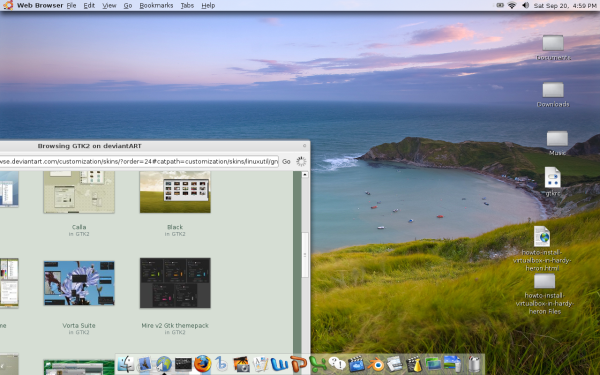Open chat bubbles icon in dock
Screen dimensions: 600x375
(337, 364)
